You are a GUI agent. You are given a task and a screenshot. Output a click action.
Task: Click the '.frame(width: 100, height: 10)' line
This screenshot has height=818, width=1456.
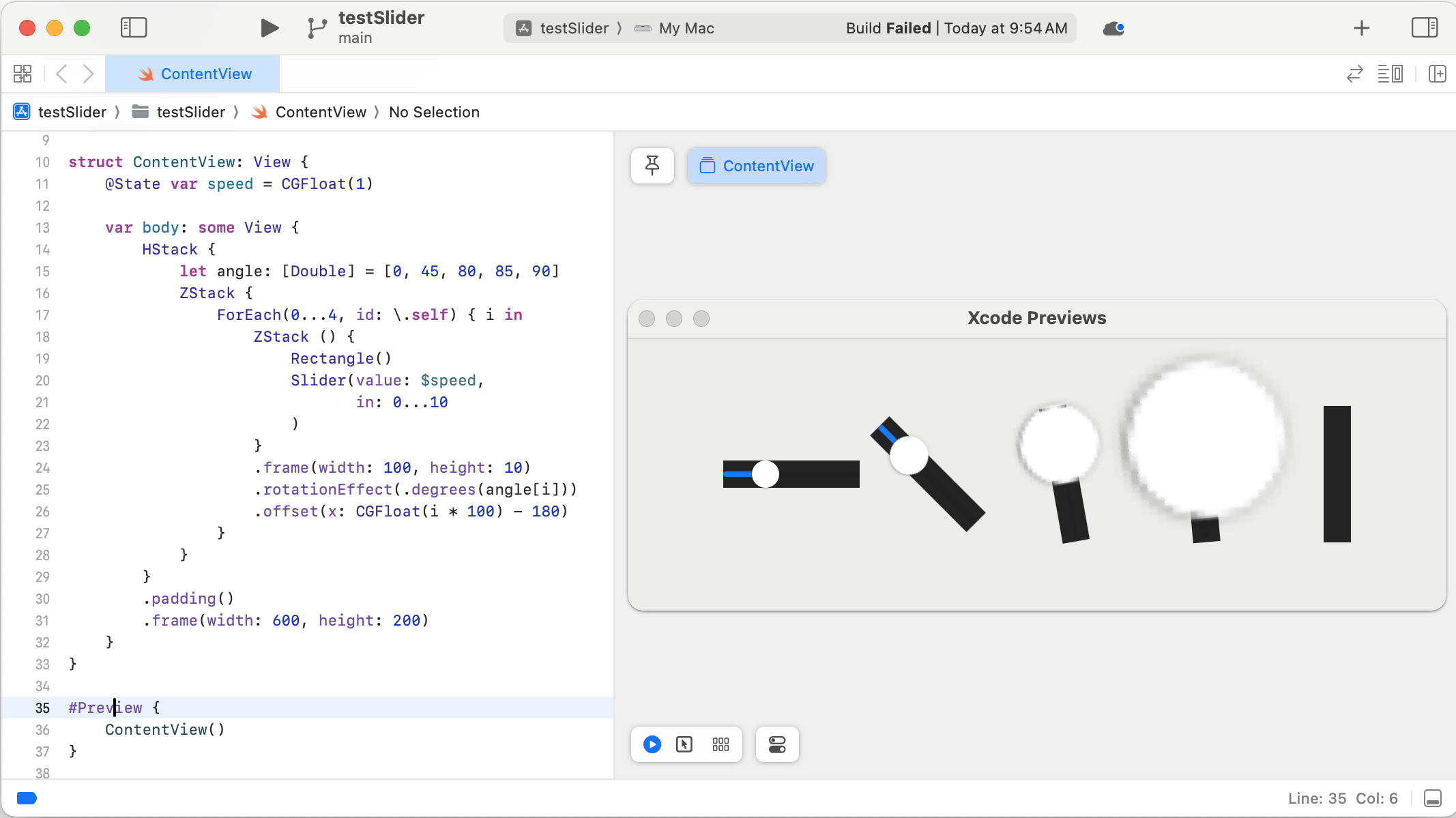point(392,467)
